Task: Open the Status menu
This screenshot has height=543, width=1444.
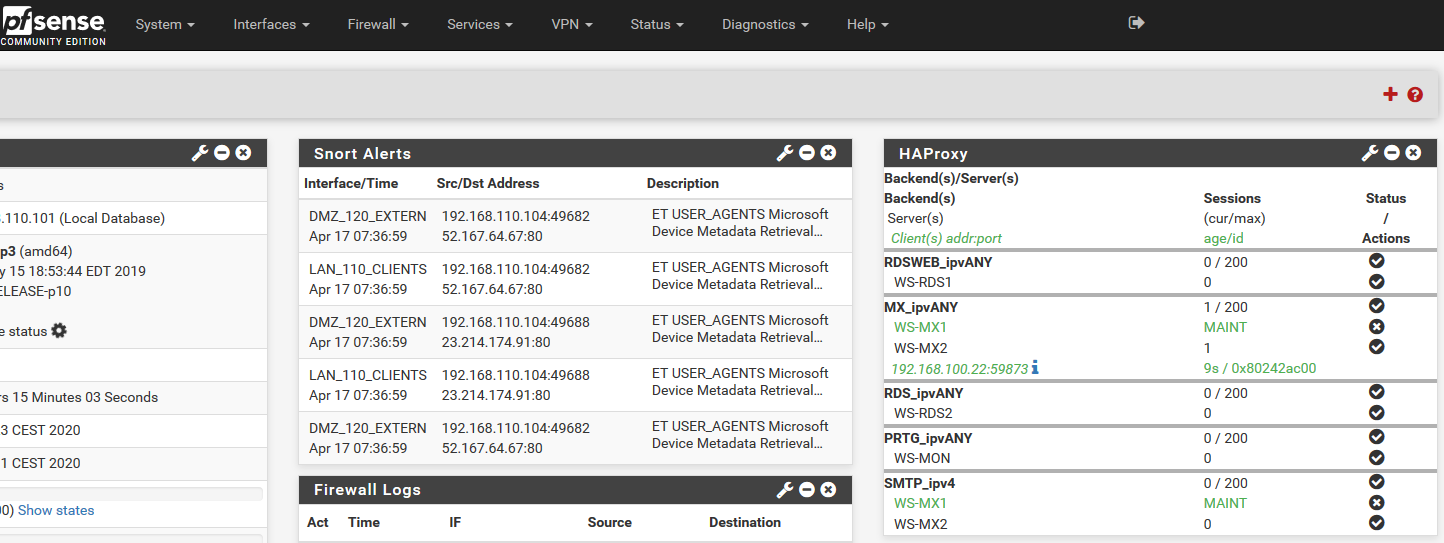Action: [x=657, y=24]
